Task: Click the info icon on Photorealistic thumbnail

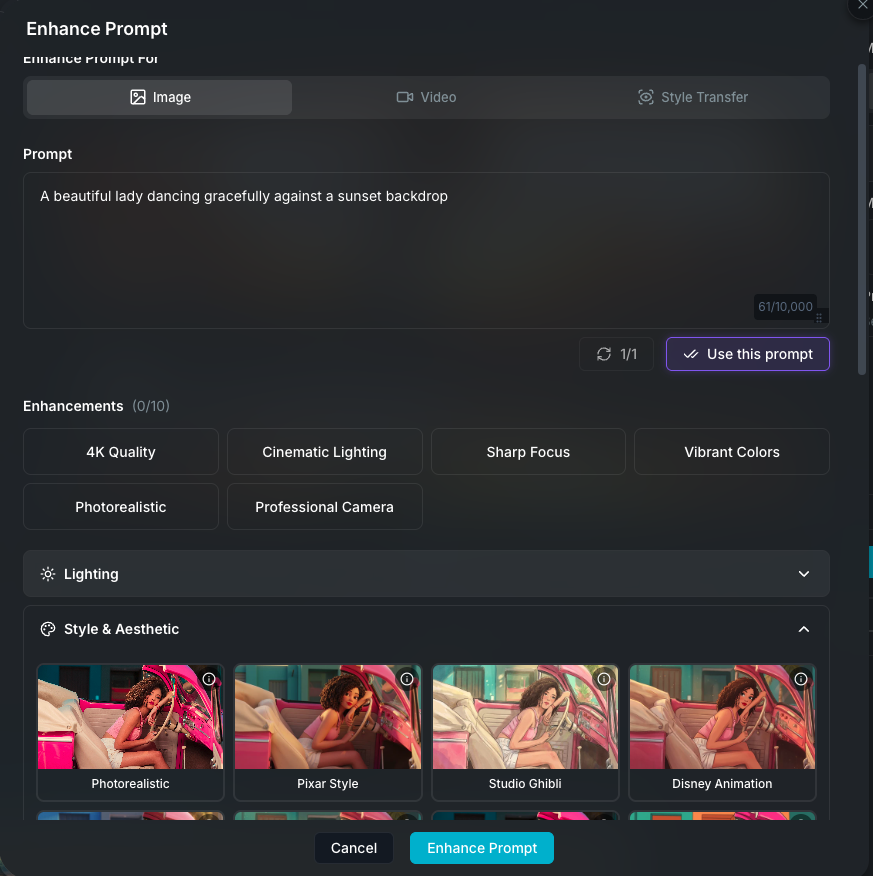Action: 209,679
